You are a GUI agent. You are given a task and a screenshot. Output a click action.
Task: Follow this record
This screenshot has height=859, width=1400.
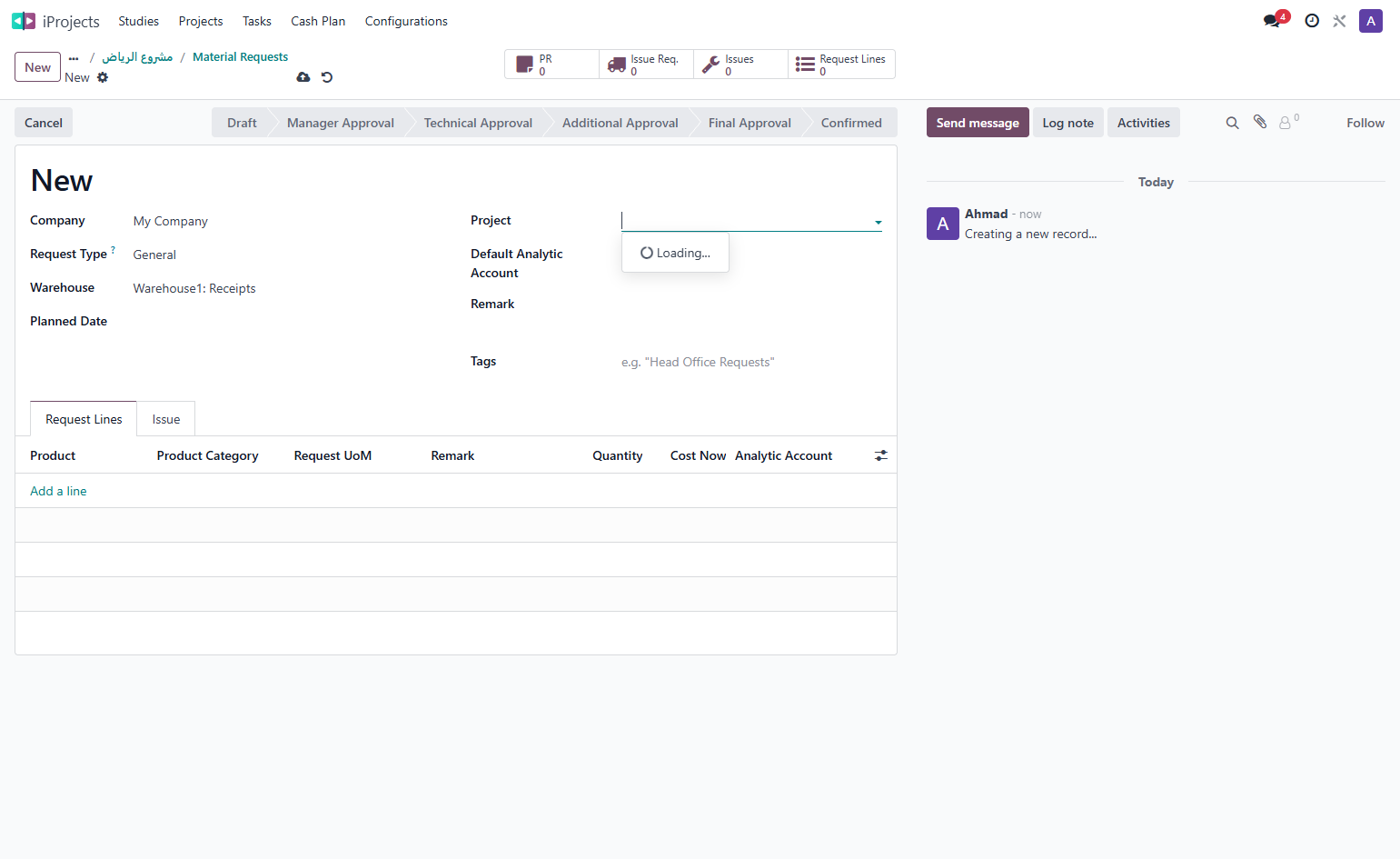1365,123
